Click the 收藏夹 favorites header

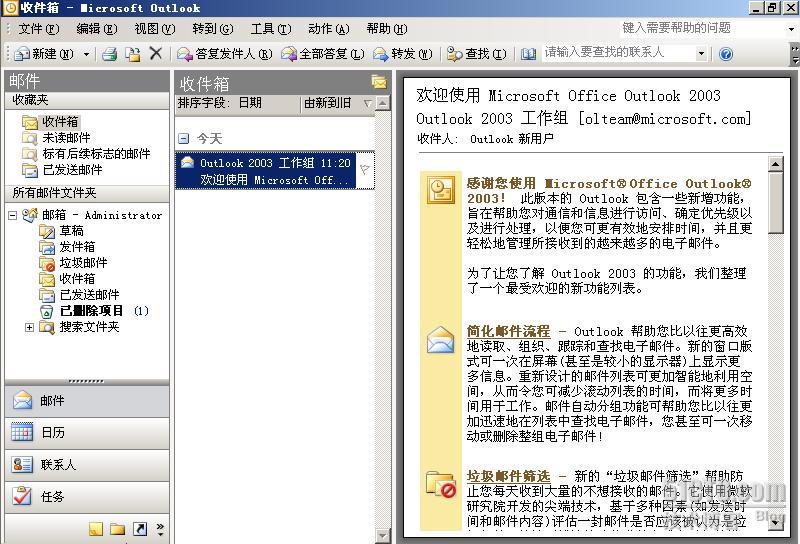87,101
